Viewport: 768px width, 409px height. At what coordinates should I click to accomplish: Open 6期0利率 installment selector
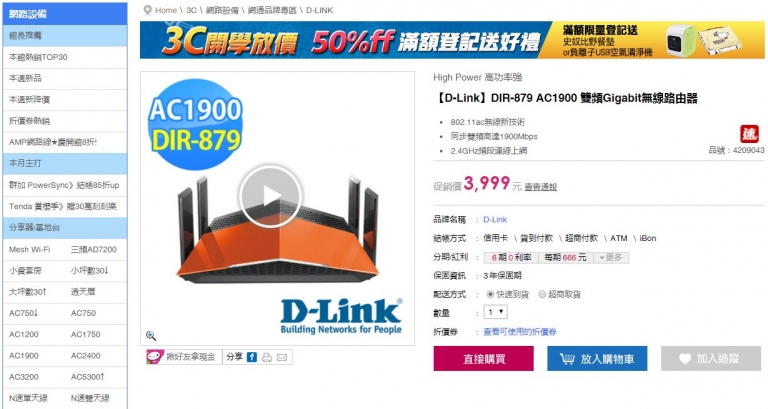click(x=511, y=258)
